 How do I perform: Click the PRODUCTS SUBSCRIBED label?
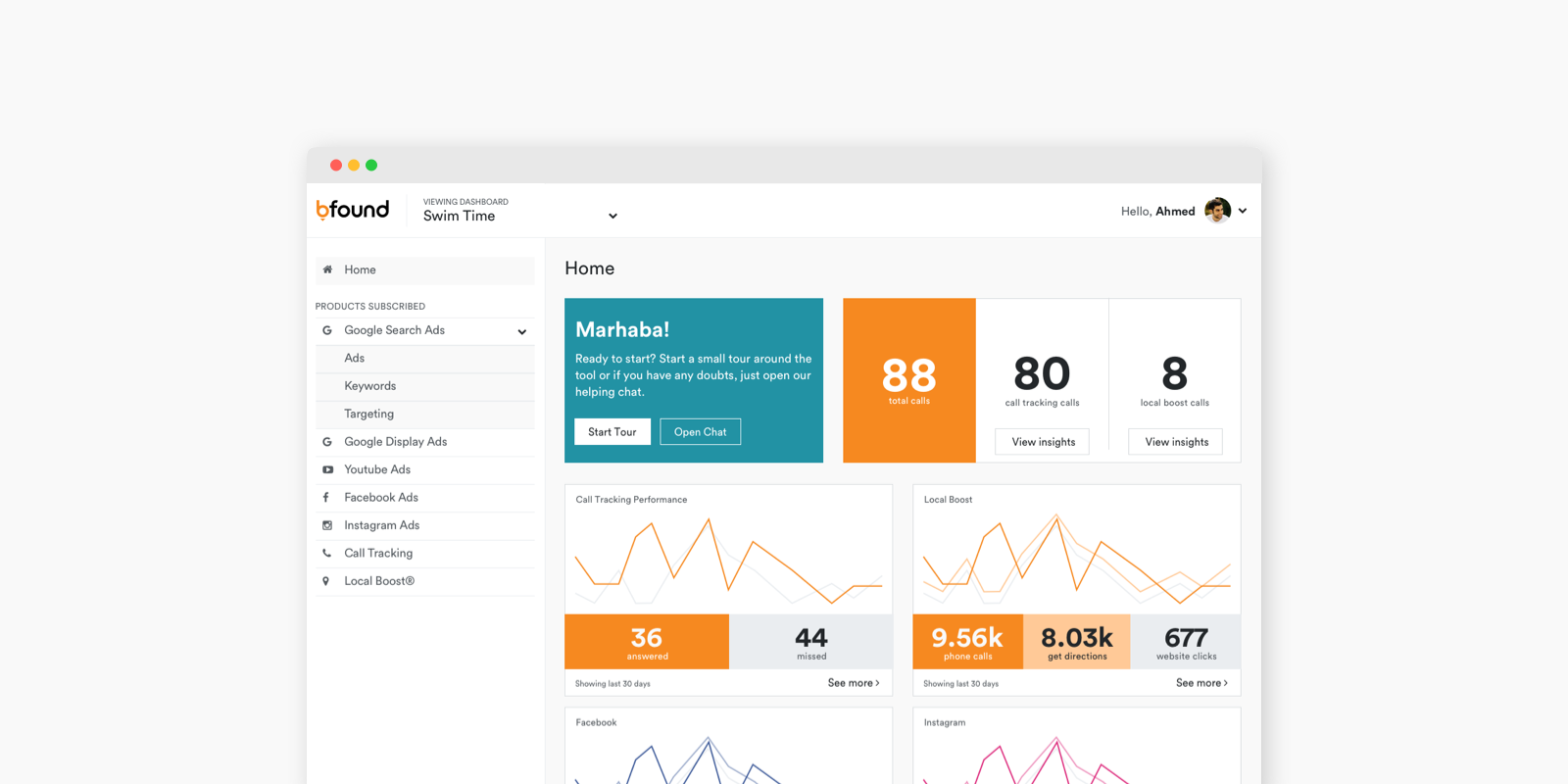pos(370,307)
